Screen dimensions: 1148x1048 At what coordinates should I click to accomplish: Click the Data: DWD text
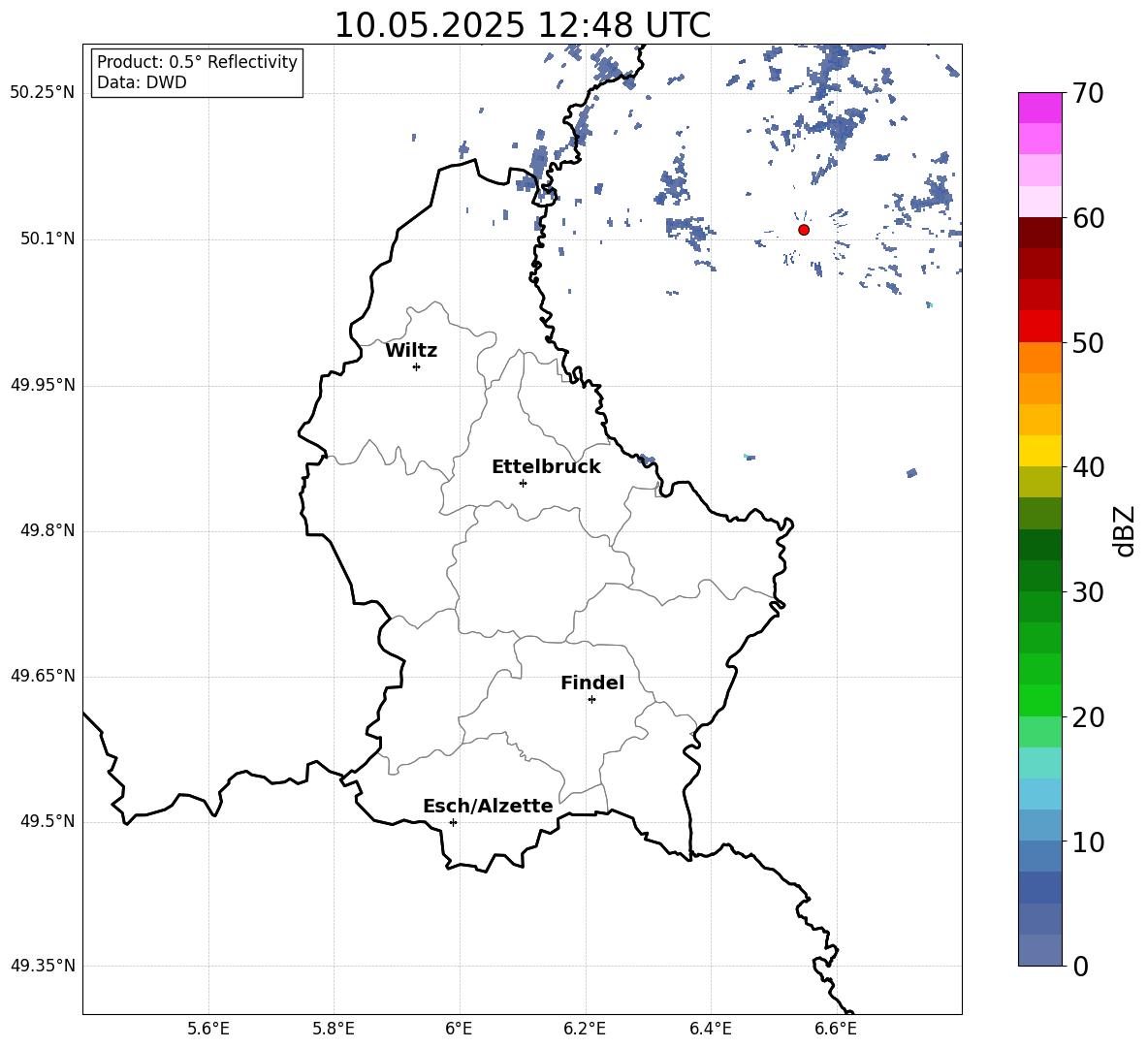[142, 82]
